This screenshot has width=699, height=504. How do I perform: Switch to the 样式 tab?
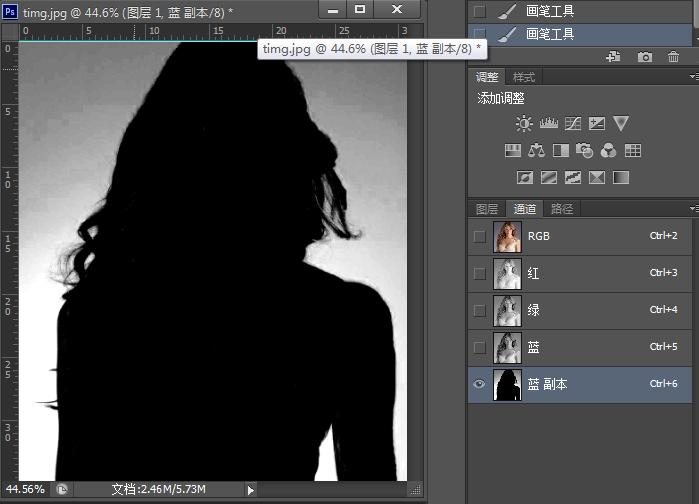coord(524,77)
